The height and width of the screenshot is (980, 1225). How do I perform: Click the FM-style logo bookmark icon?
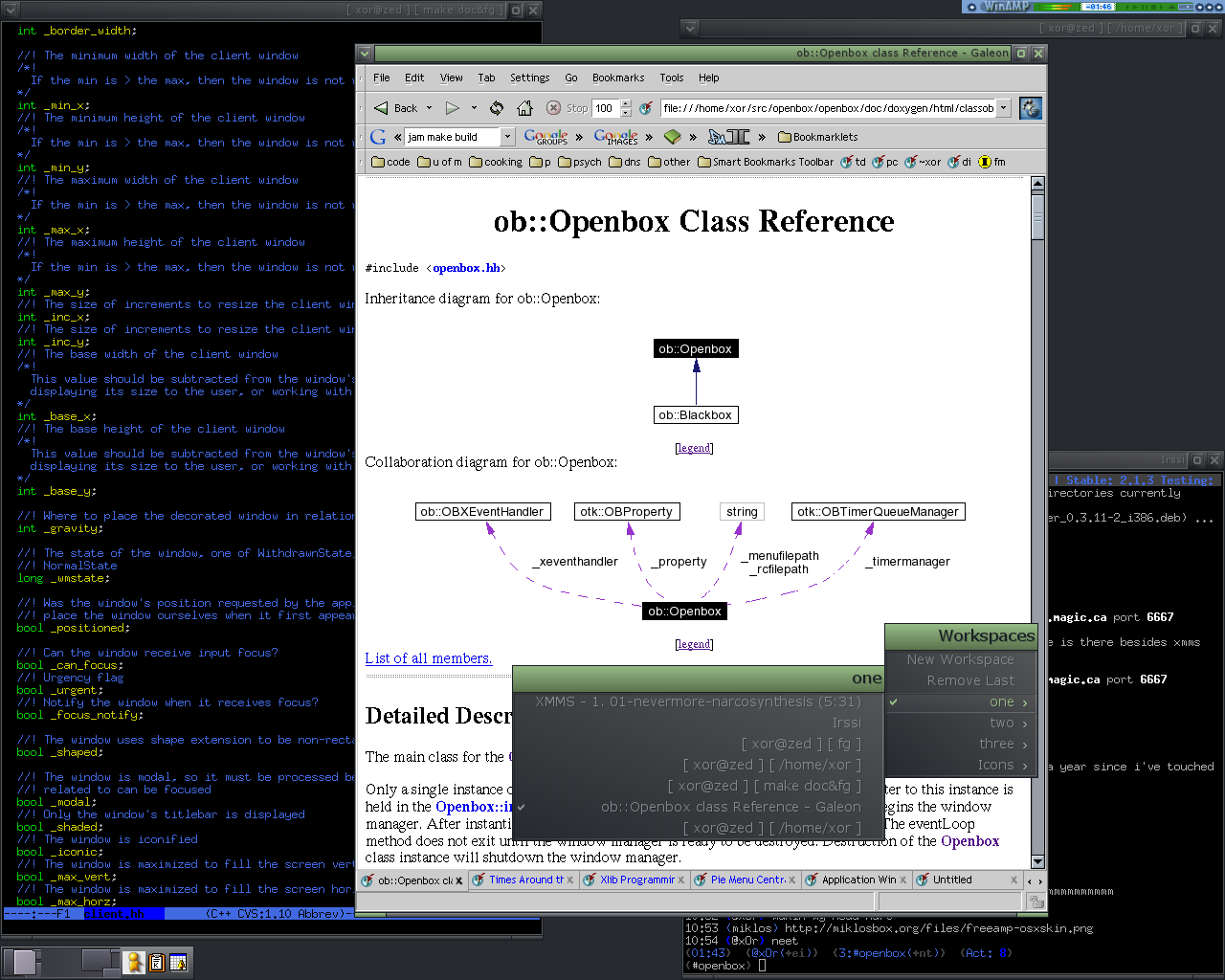[x=728, y=137]
